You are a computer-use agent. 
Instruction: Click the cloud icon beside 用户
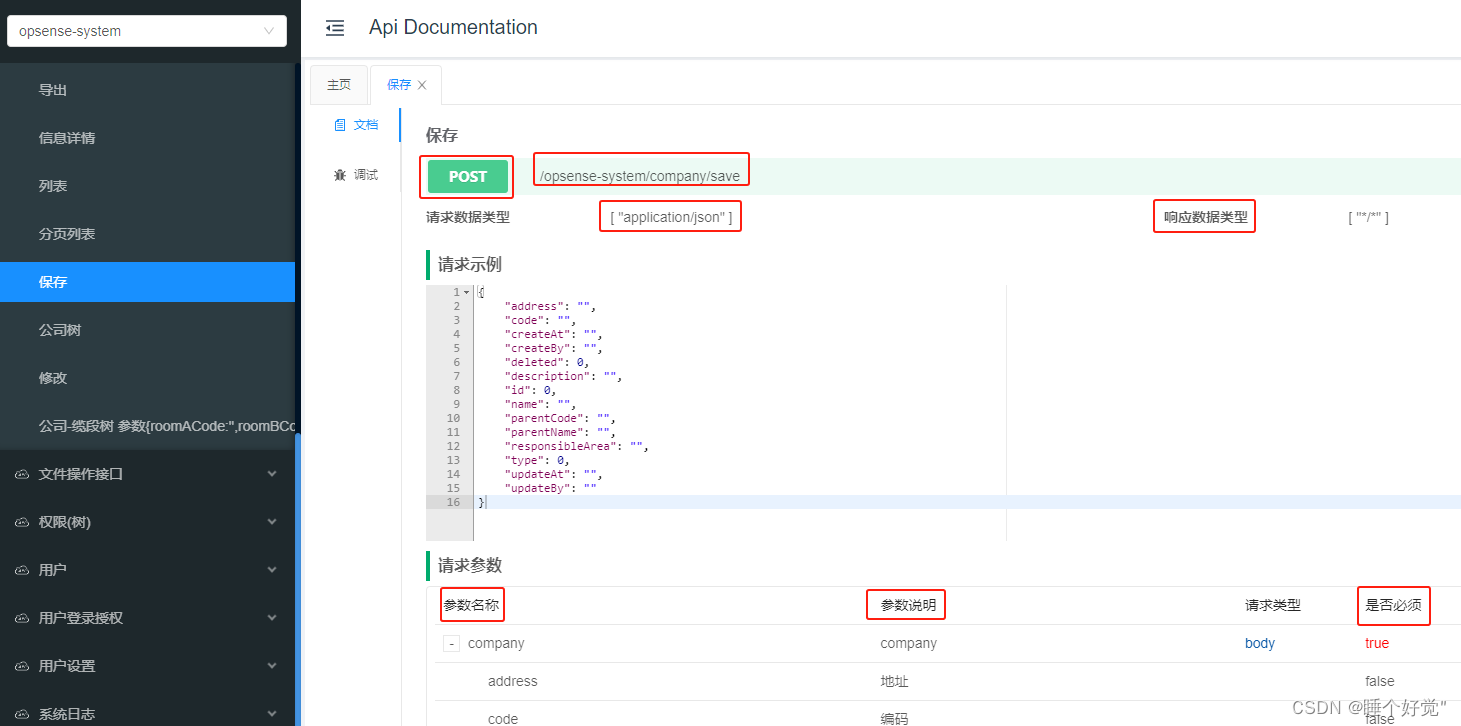pos(22,570)
